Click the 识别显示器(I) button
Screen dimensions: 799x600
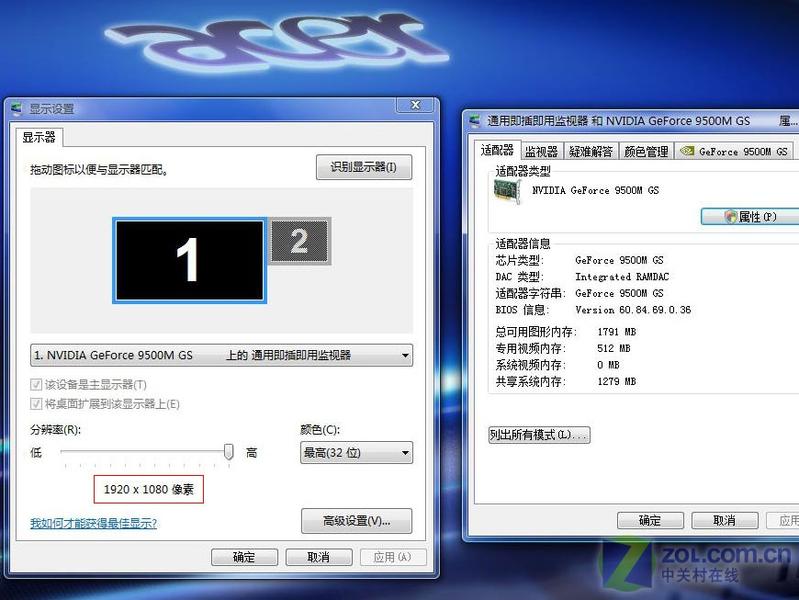tap(364, 167)
